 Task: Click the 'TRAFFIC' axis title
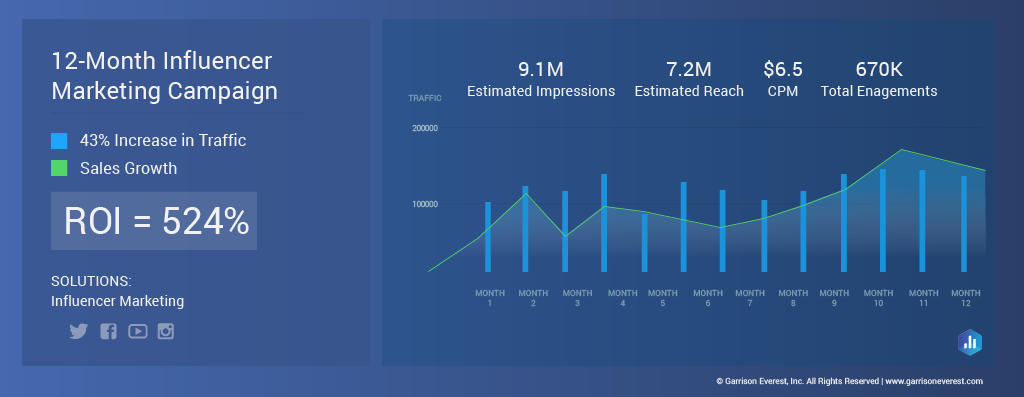point(425,99)
